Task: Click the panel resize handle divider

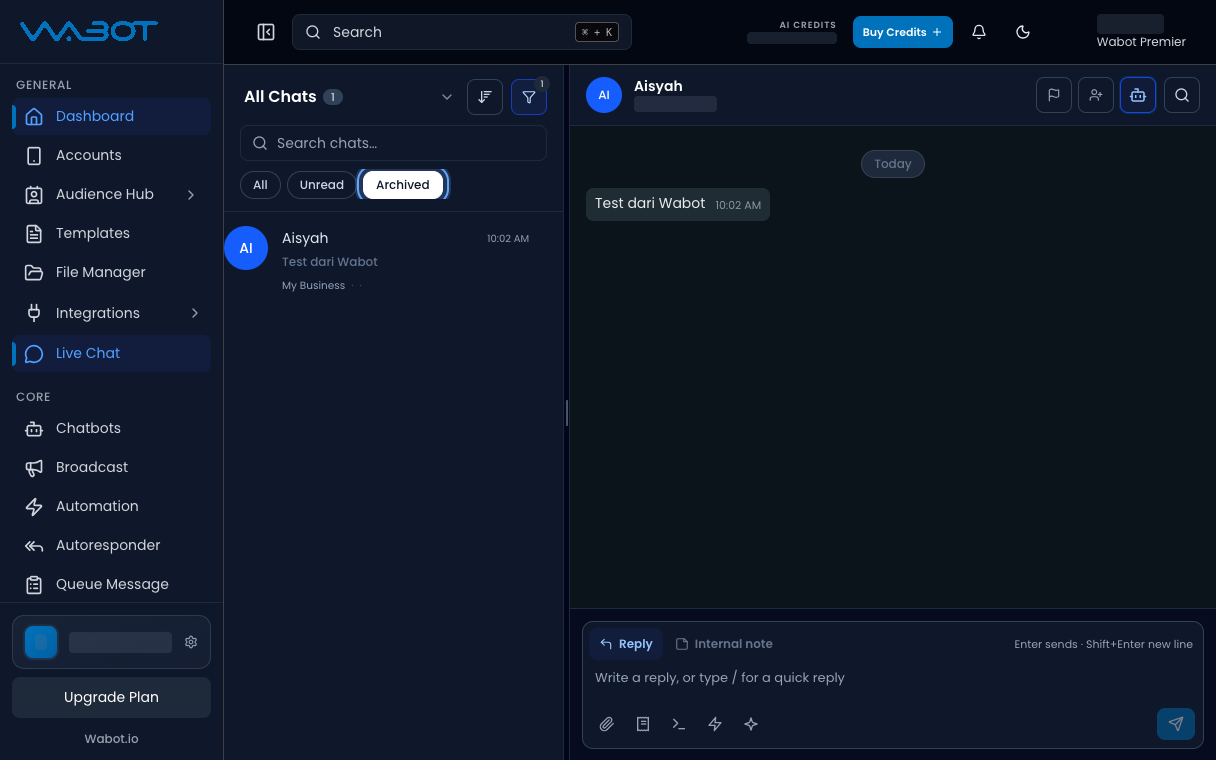Action: point(567,412)
